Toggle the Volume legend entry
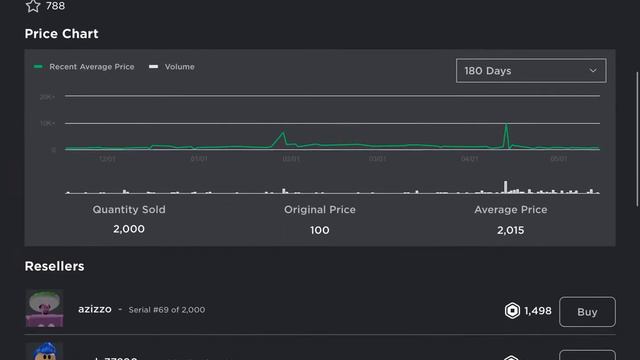The height and width of the screenshot is (360, 640). (x=172, y=67)
